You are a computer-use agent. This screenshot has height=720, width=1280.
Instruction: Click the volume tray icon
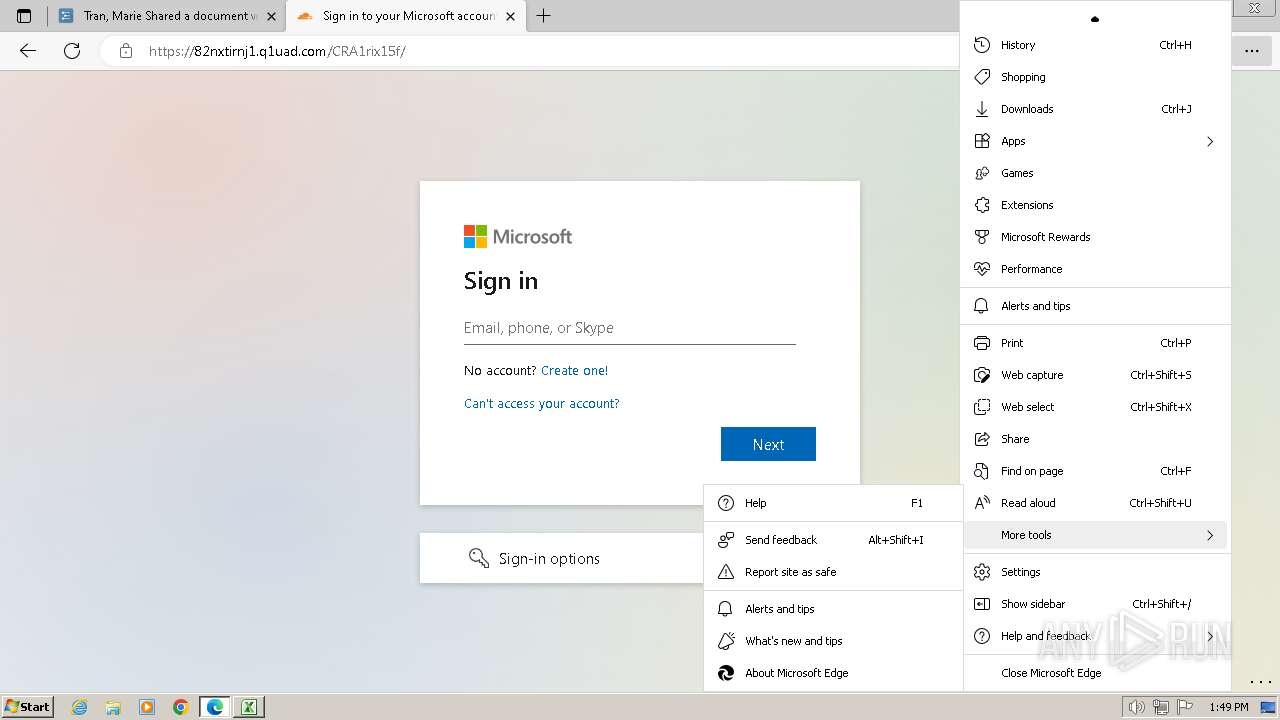[1137, 707]
